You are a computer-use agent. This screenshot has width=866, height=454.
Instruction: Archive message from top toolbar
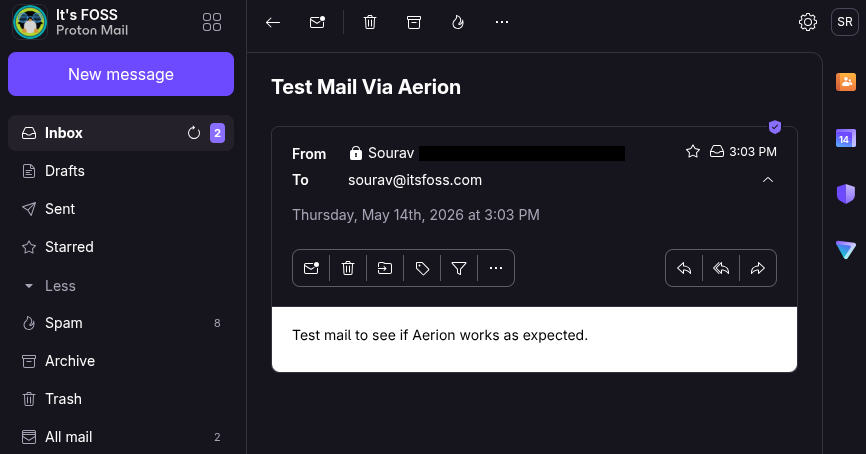coord(414,22)
